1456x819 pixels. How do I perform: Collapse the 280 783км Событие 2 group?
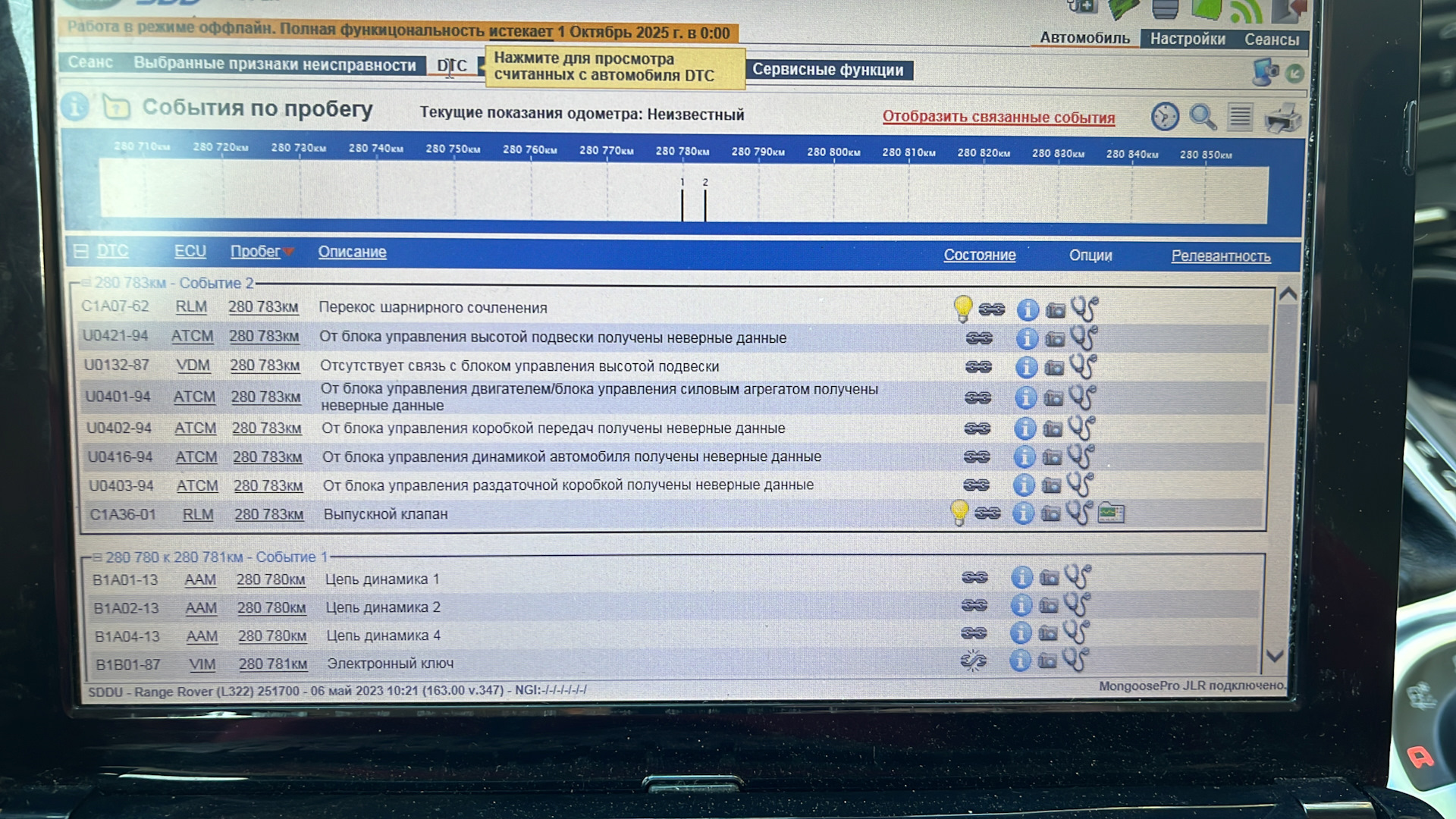tap(86, 283)
